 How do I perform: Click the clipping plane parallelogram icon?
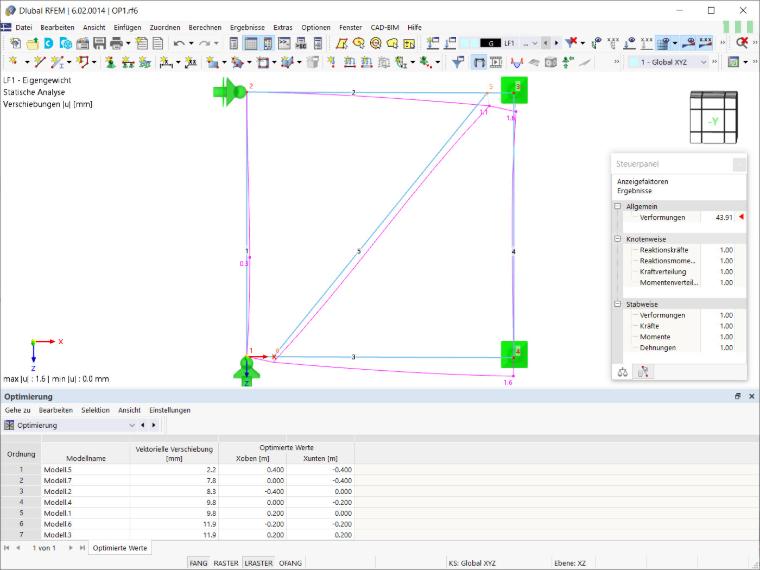point(342,44)
